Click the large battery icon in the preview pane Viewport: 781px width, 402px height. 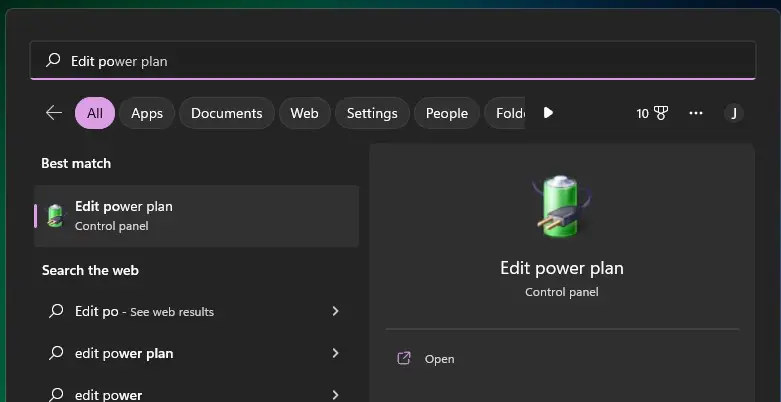561,206
